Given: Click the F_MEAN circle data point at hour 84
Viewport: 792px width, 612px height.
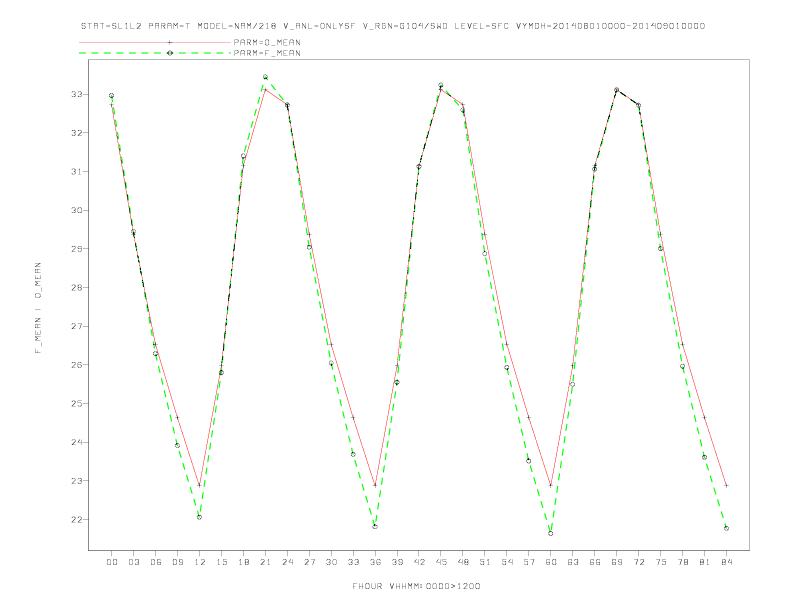Looking at the screenshot, I should [726, 528].
